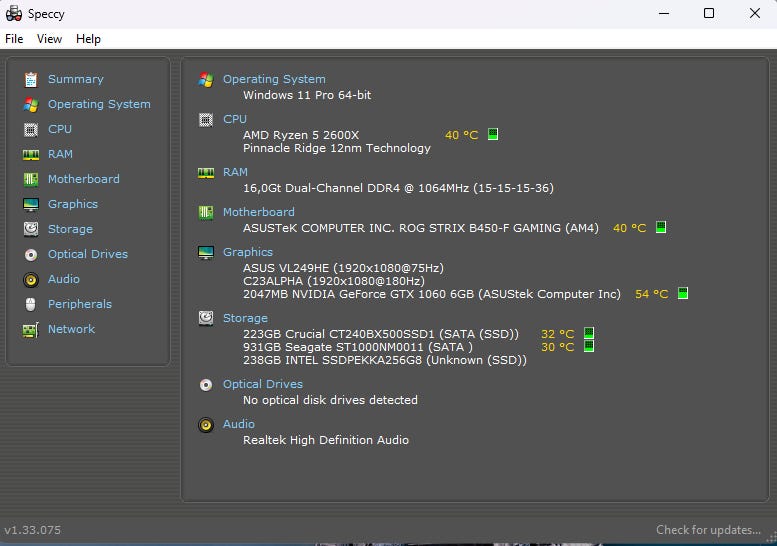
Task: Click the Audio heading link in summary
Action: coord(239,424)
